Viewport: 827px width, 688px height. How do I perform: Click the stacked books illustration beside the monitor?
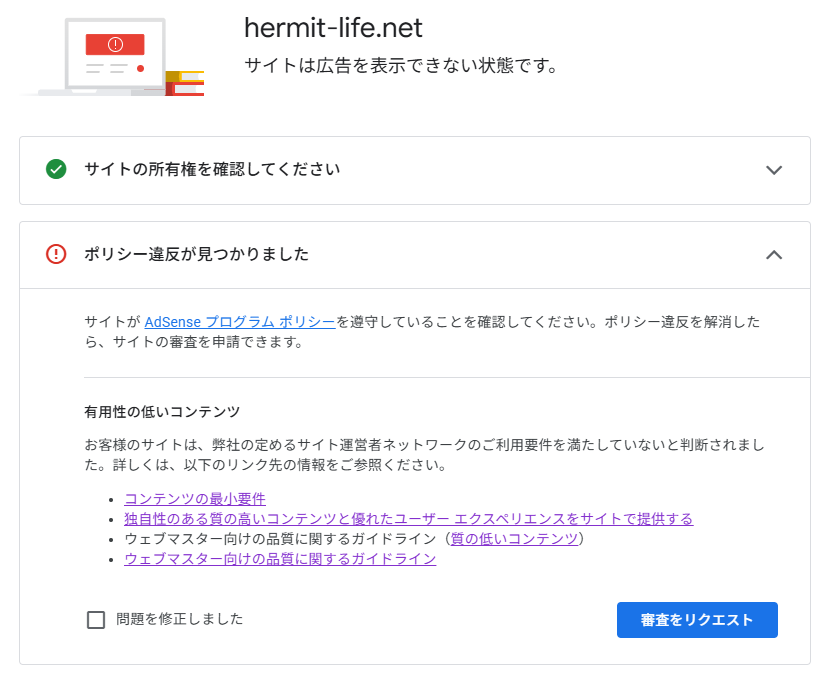click(x=186, y=82)
